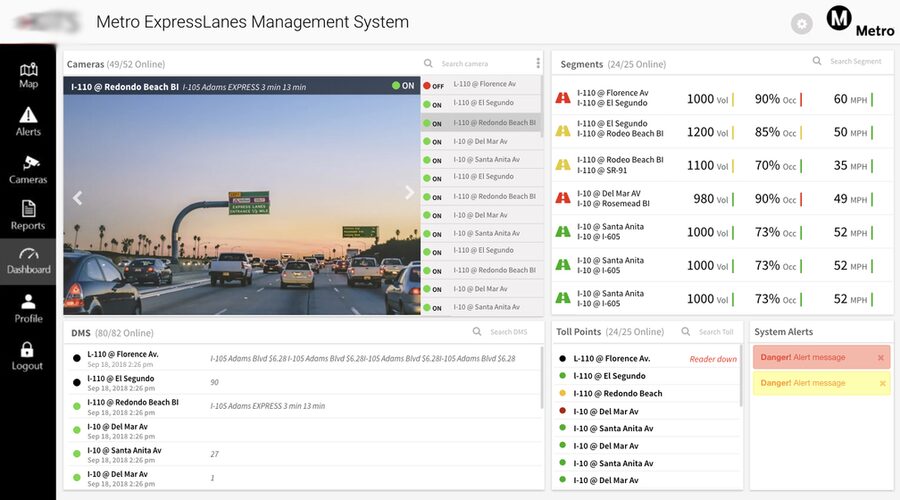The height and width of the screenshot is (500, 900).
Task: Open the yellow Danger alert message
Action: point(821,383)
